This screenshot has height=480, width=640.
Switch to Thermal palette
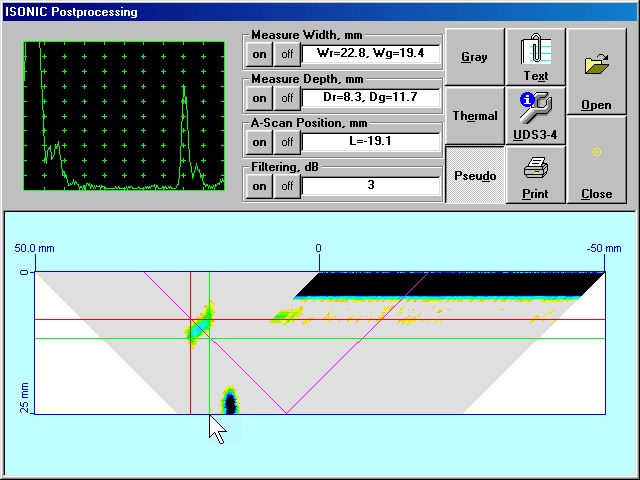[x=474, y=116]
